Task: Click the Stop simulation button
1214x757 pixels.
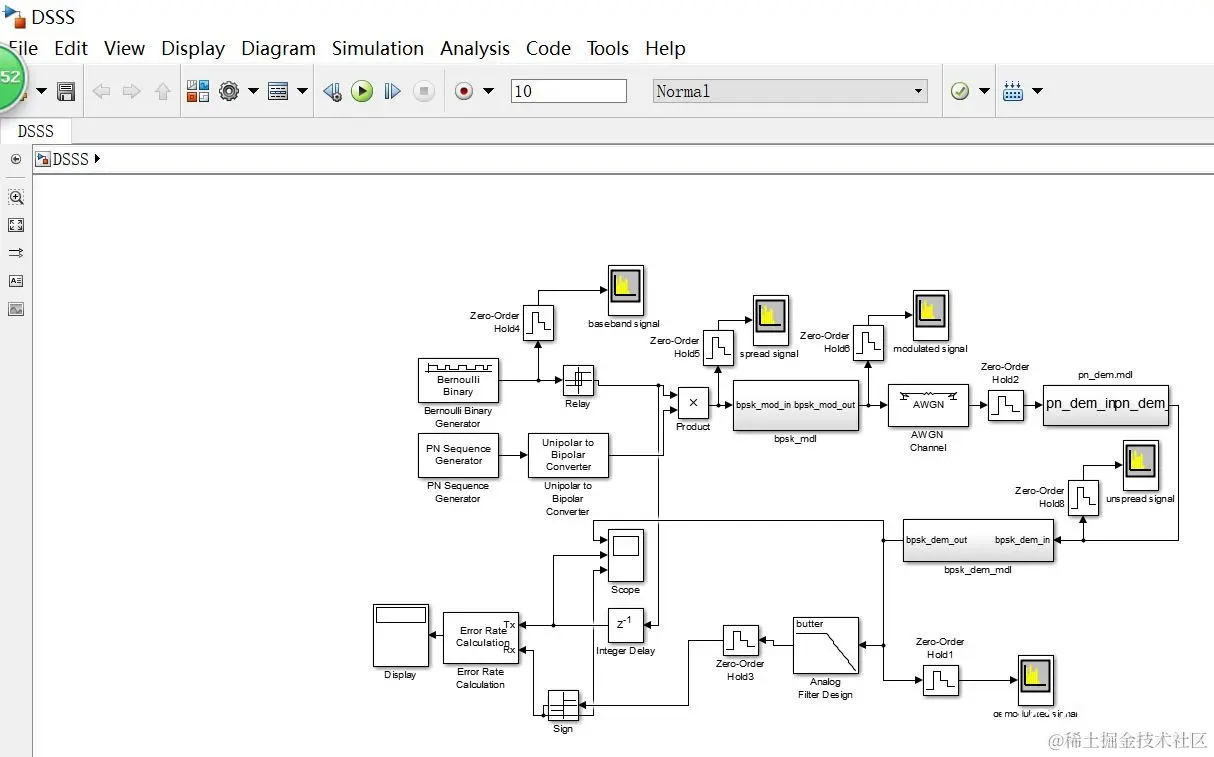Action: [x=424, y=91]
